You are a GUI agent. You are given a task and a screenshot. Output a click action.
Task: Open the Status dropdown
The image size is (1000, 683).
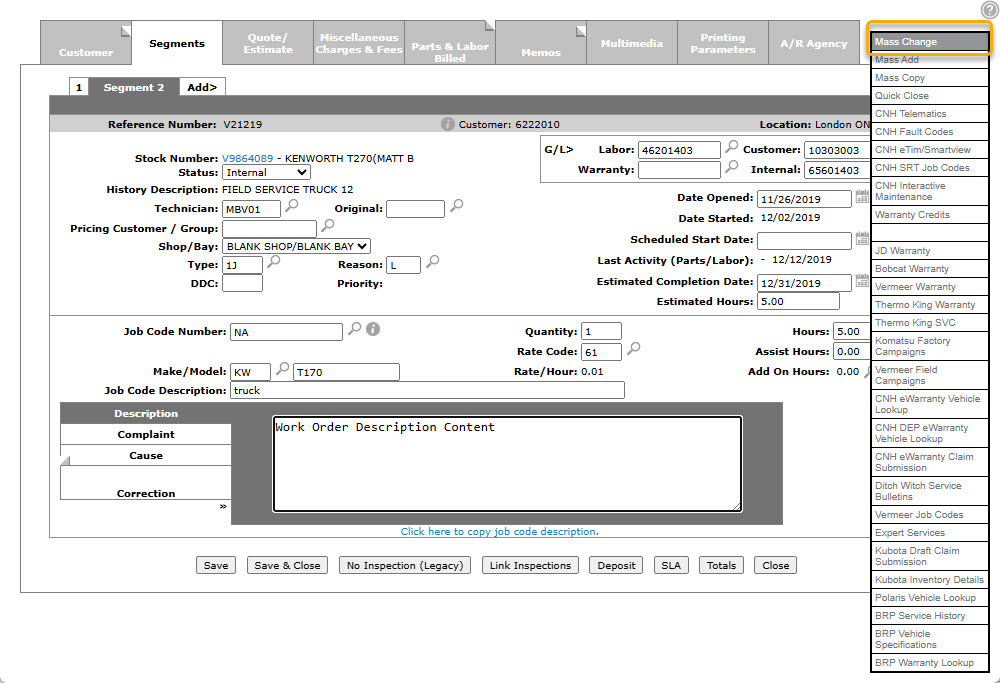click(x=266, y=173)
